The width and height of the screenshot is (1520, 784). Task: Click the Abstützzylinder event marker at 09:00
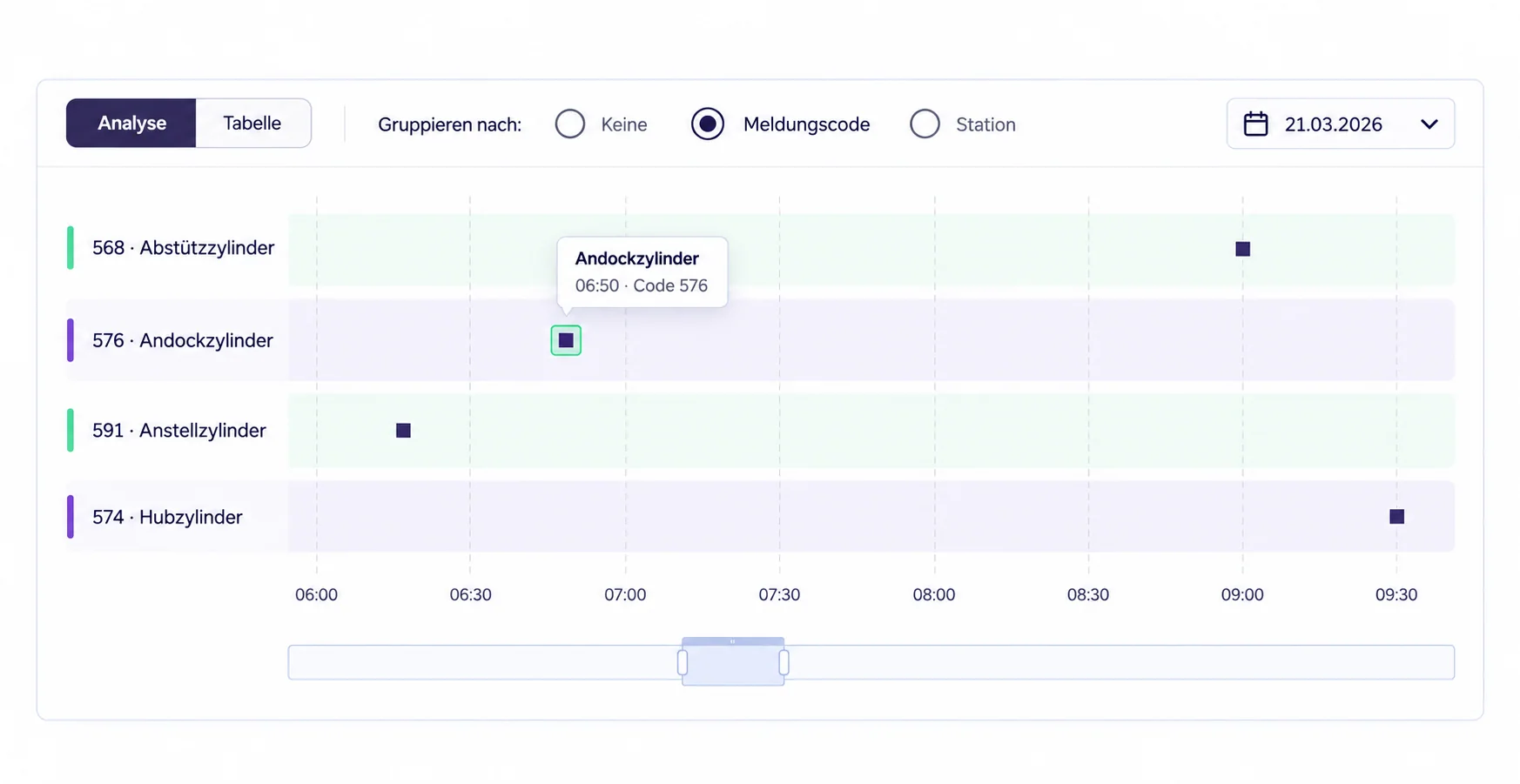1242,249
